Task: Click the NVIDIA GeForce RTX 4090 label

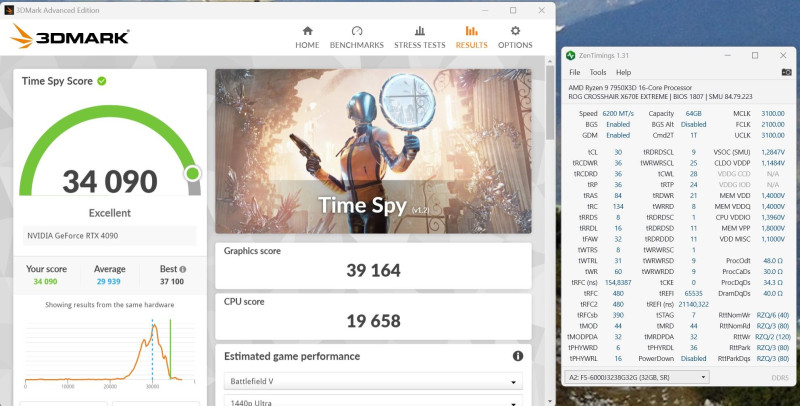Action: tap(72, 236)
